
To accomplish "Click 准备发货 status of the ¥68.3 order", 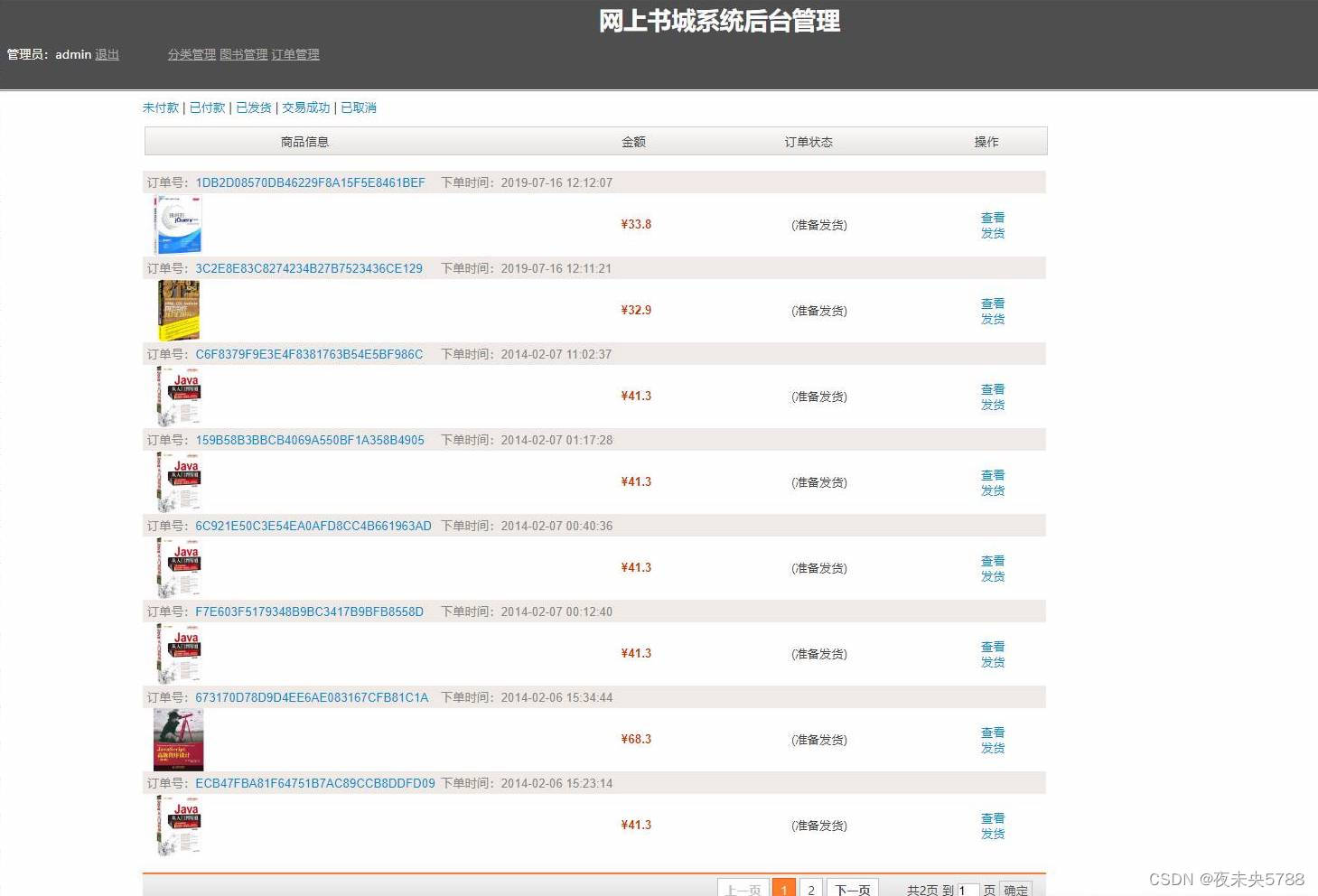I will (x=819, y=740).
